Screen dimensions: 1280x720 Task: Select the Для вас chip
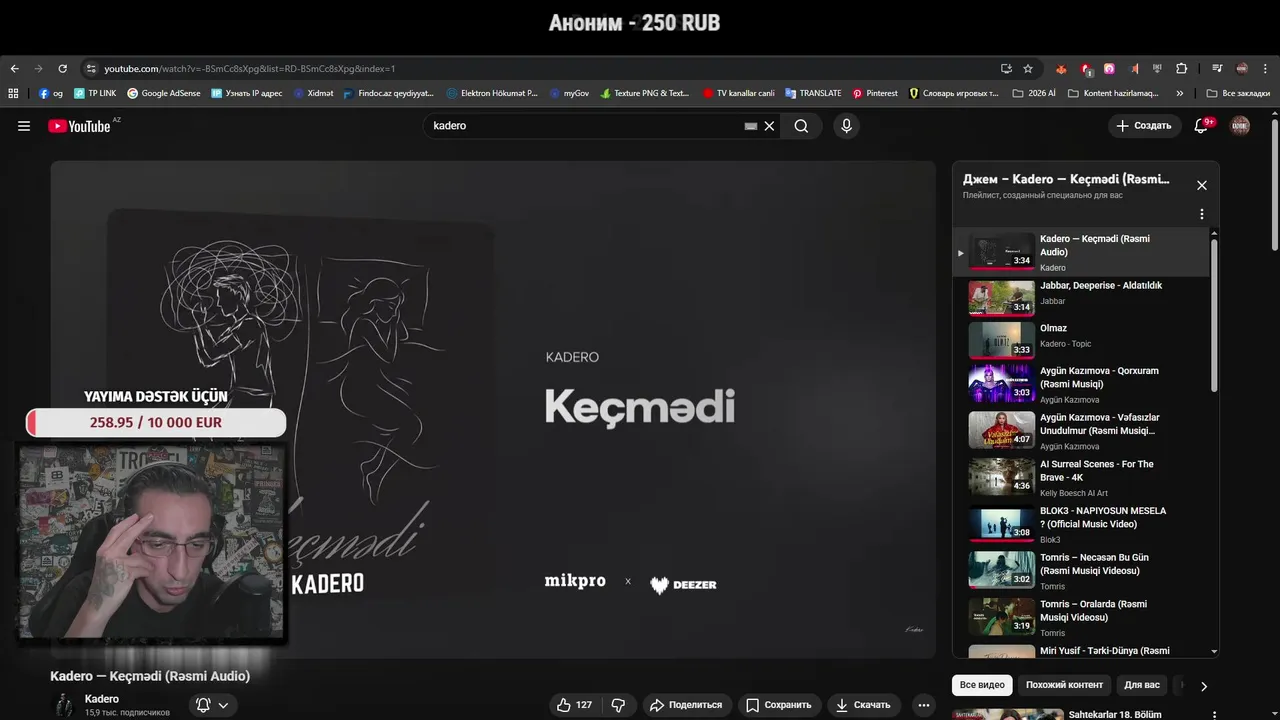coord(1142,685)
